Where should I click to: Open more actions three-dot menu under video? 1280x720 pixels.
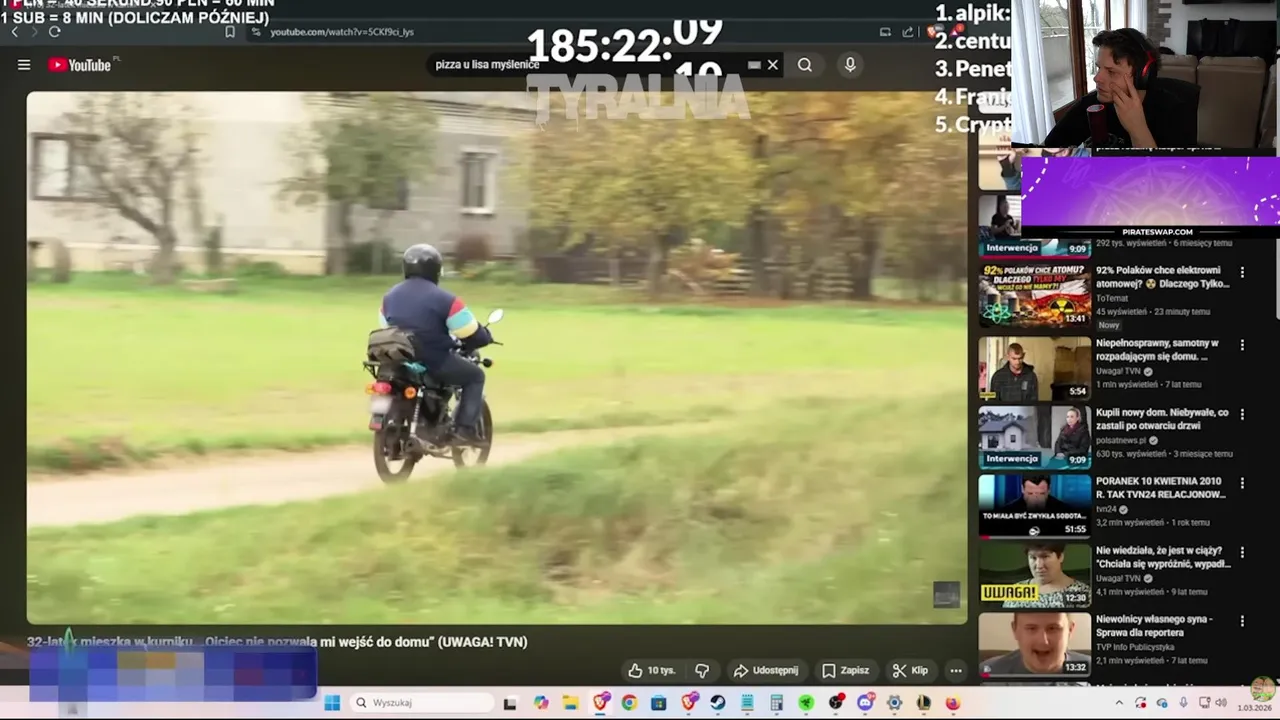click(956, 670)
